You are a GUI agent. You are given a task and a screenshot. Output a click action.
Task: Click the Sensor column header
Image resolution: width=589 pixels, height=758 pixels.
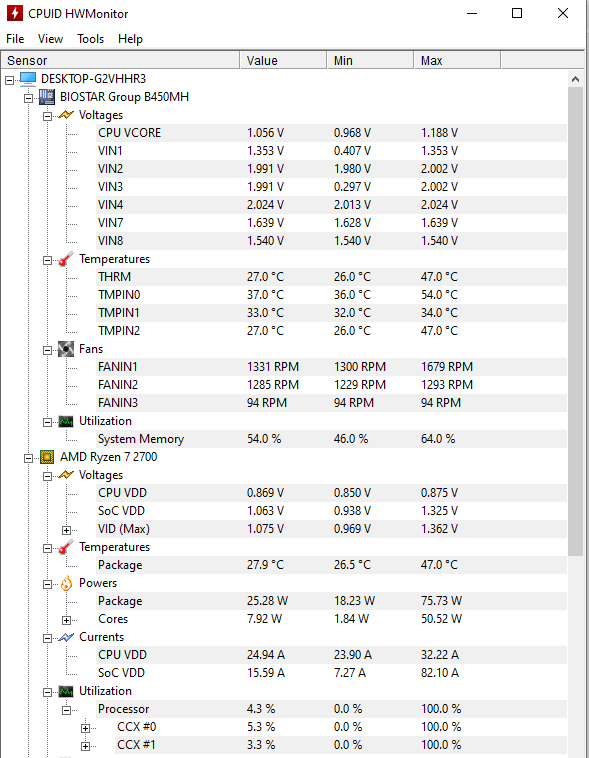coord(120,60)
